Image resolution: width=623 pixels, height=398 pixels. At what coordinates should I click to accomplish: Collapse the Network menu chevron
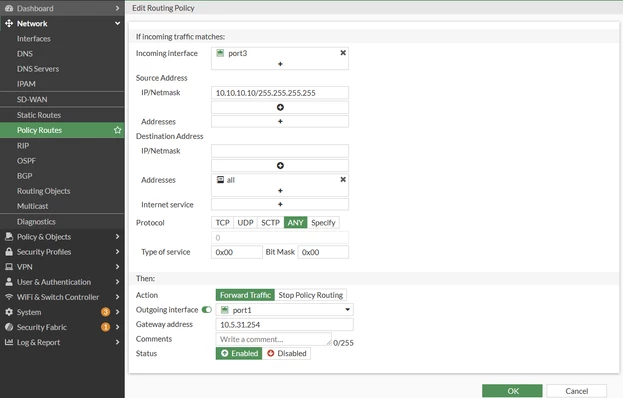(117, 23)
